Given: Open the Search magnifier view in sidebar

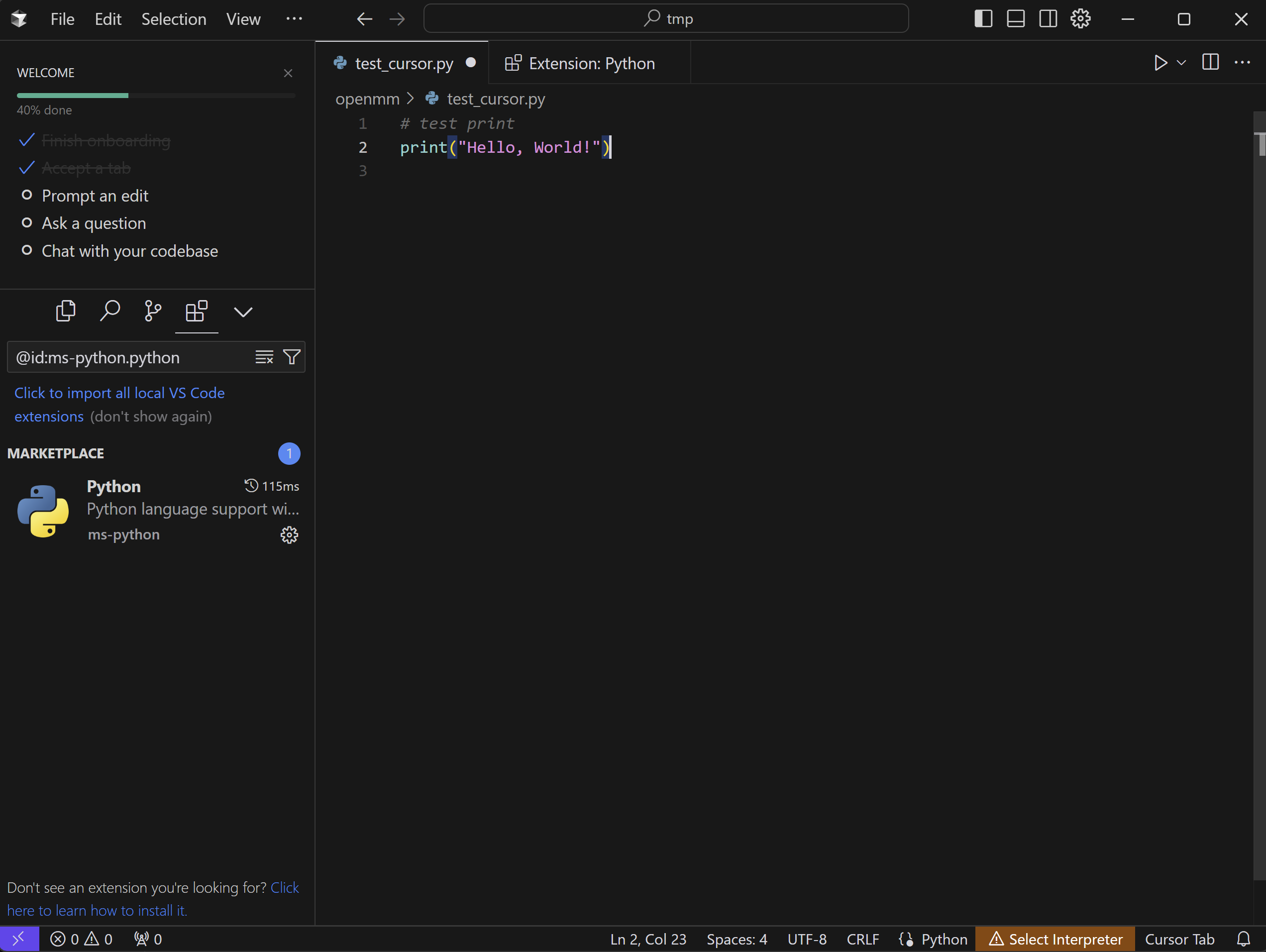Looking at the screenshot, I should tap(109, 312).
